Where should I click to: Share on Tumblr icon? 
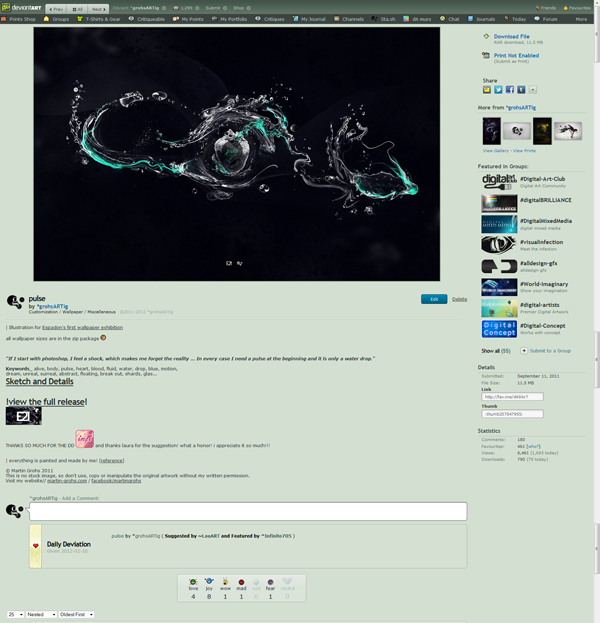[x=521, y=90]
